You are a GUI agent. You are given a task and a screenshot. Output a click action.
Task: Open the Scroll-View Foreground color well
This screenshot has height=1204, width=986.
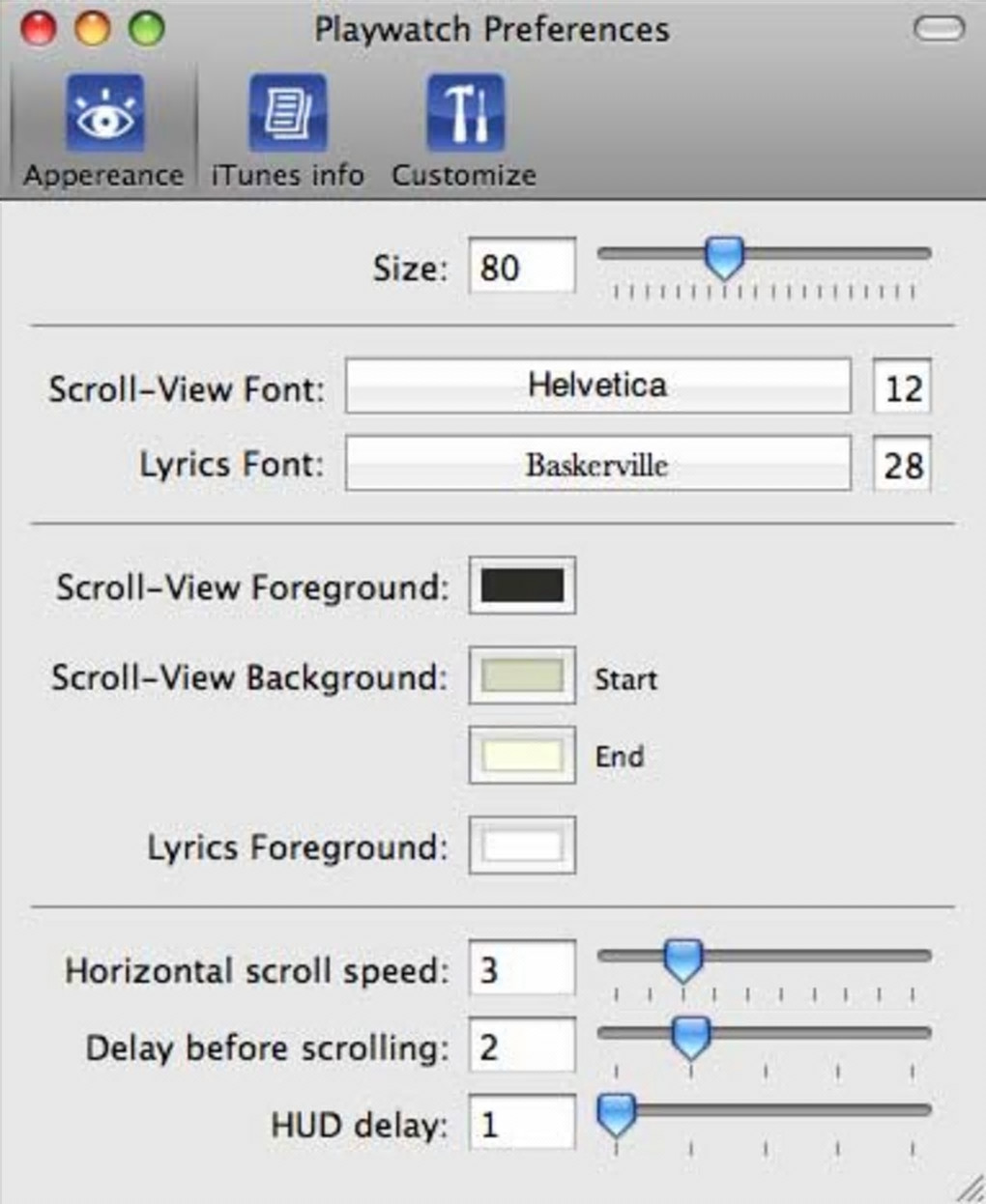click(x=522, y=586)
